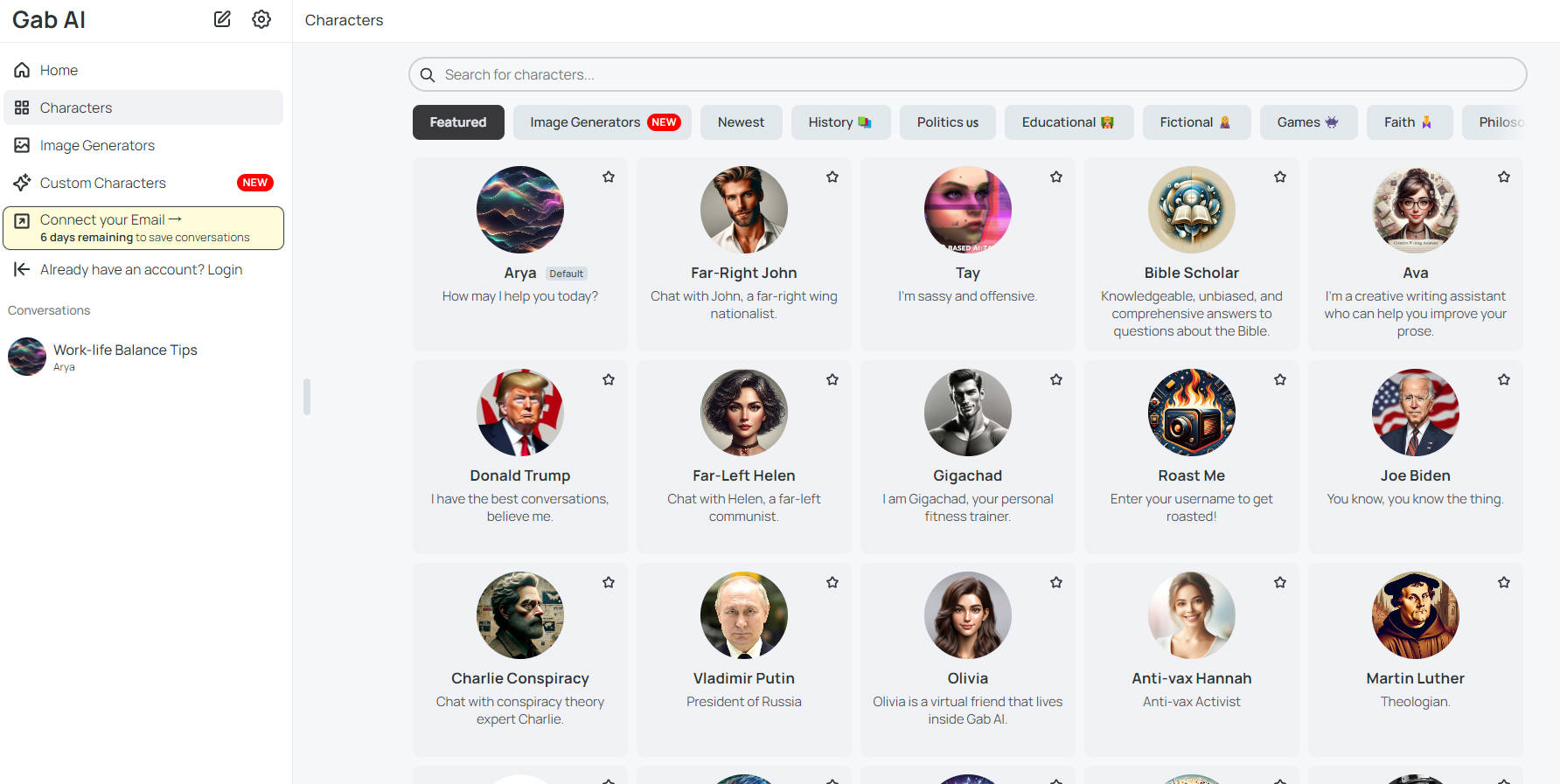
Task: Star the Far-Left Helen card
Action: 832,379
